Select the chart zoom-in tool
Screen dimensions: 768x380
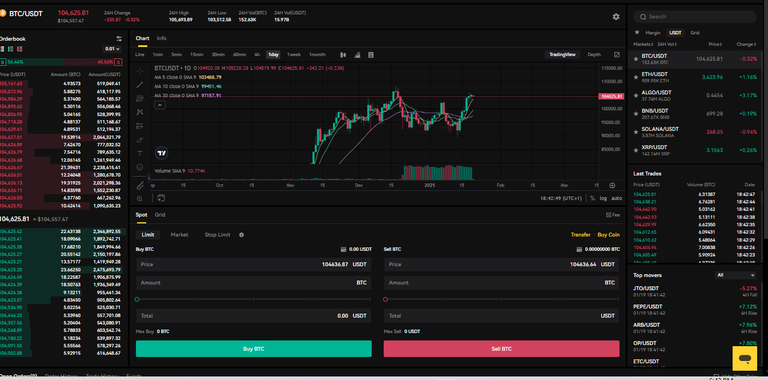coord(140,198)
